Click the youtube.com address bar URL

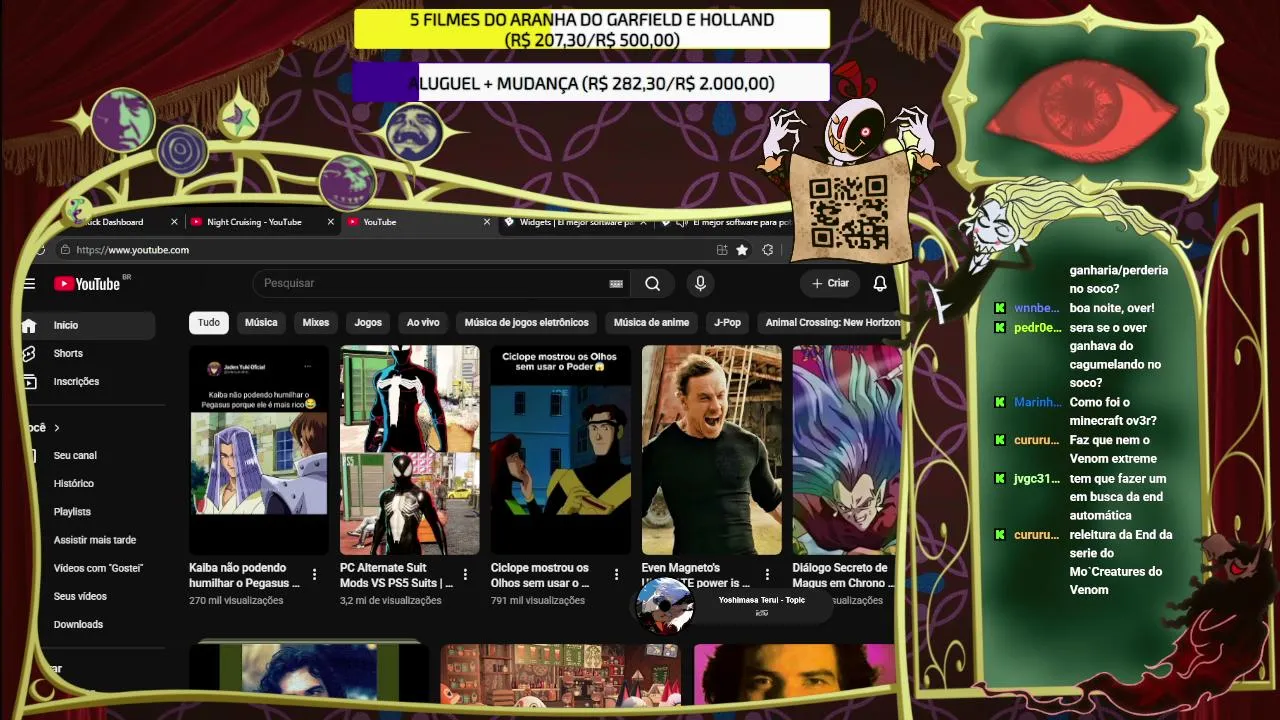[x=133, y=250]
